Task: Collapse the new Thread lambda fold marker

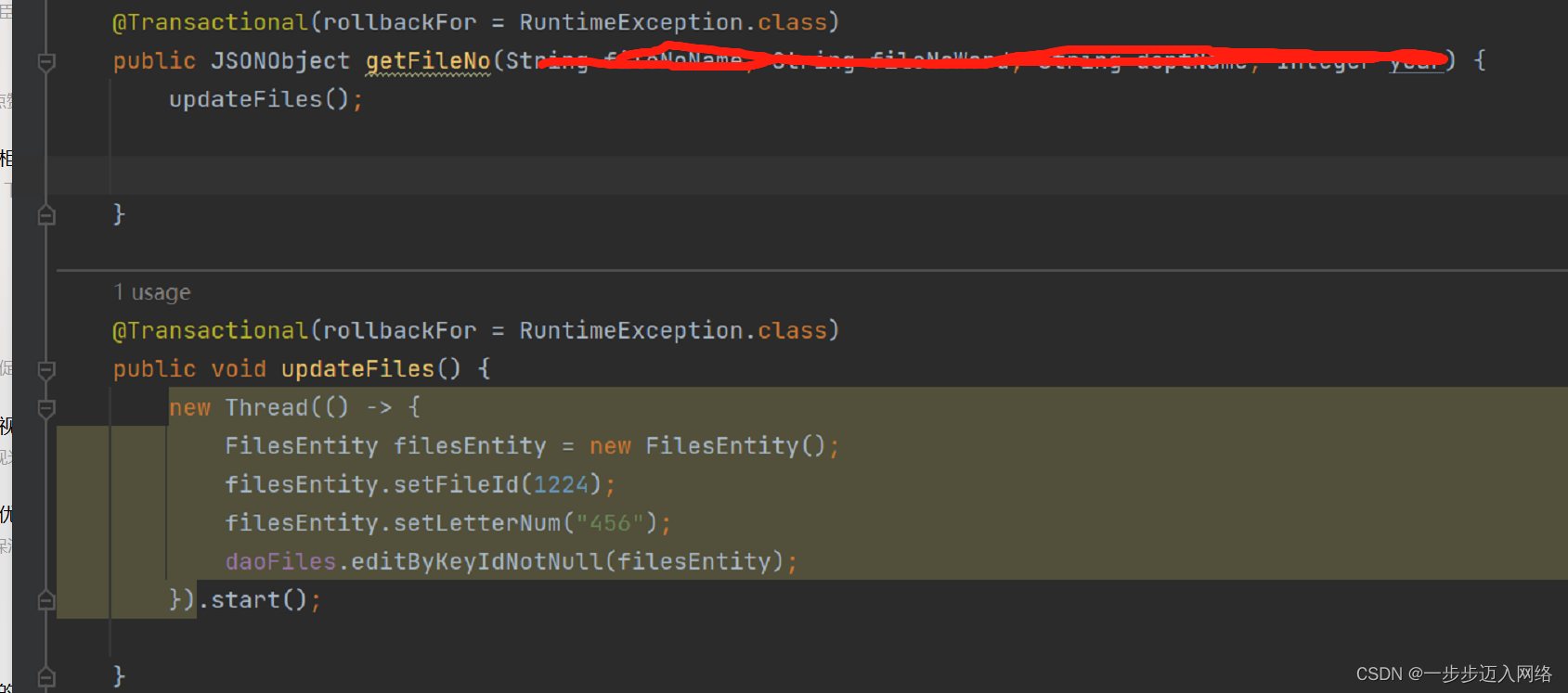Action: (45, 408)
